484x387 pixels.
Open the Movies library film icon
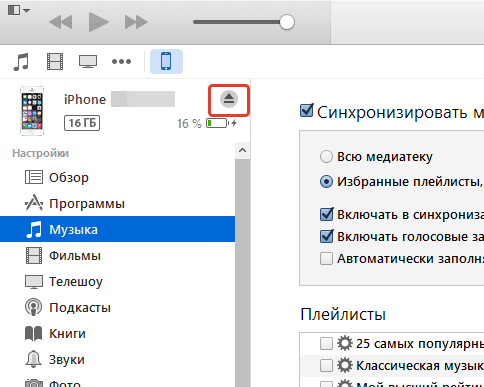coord(55,62)
